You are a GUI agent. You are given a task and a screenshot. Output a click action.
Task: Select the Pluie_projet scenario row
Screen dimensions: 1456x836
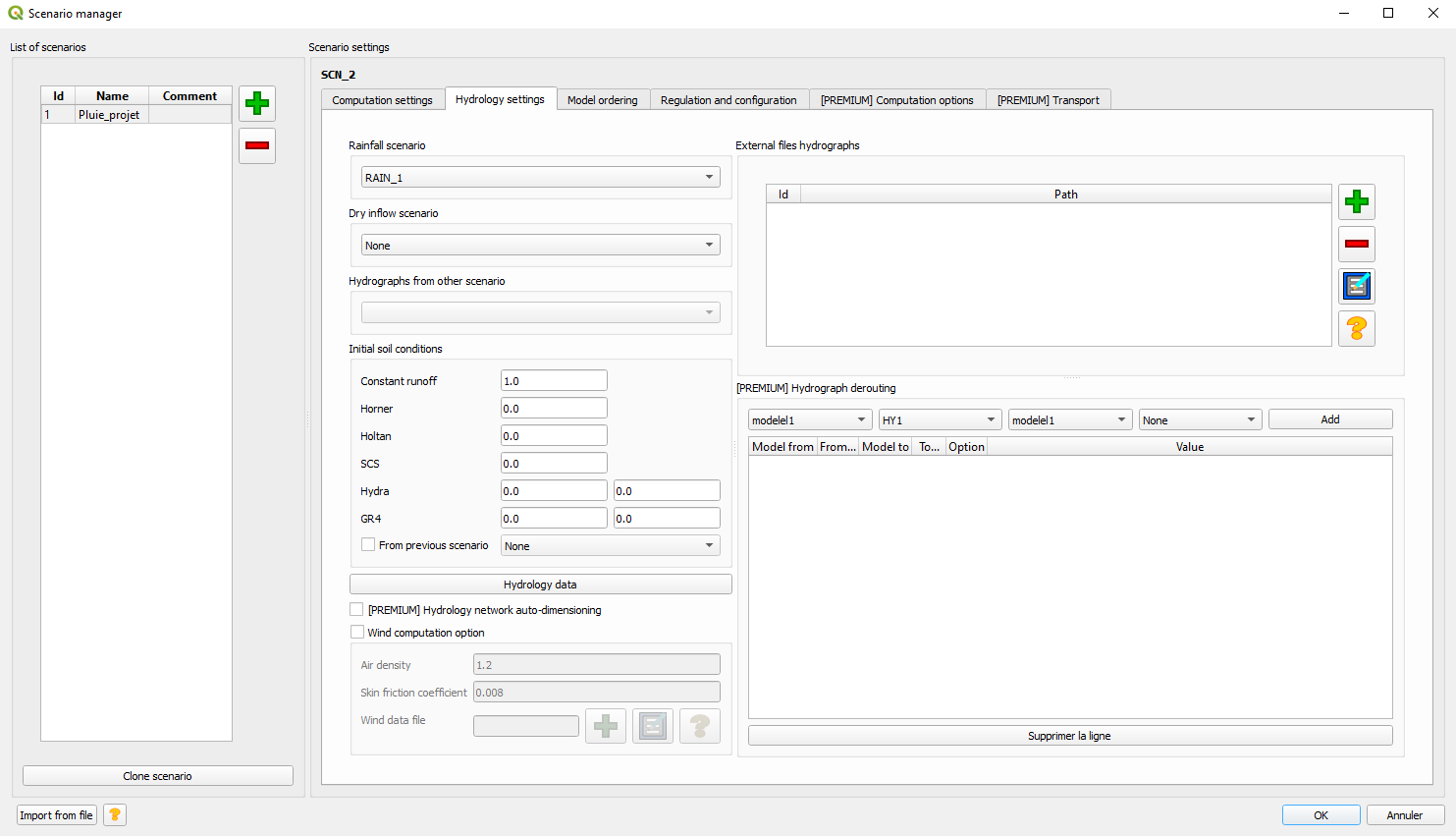pyautogui.click(x=136, y=114)
